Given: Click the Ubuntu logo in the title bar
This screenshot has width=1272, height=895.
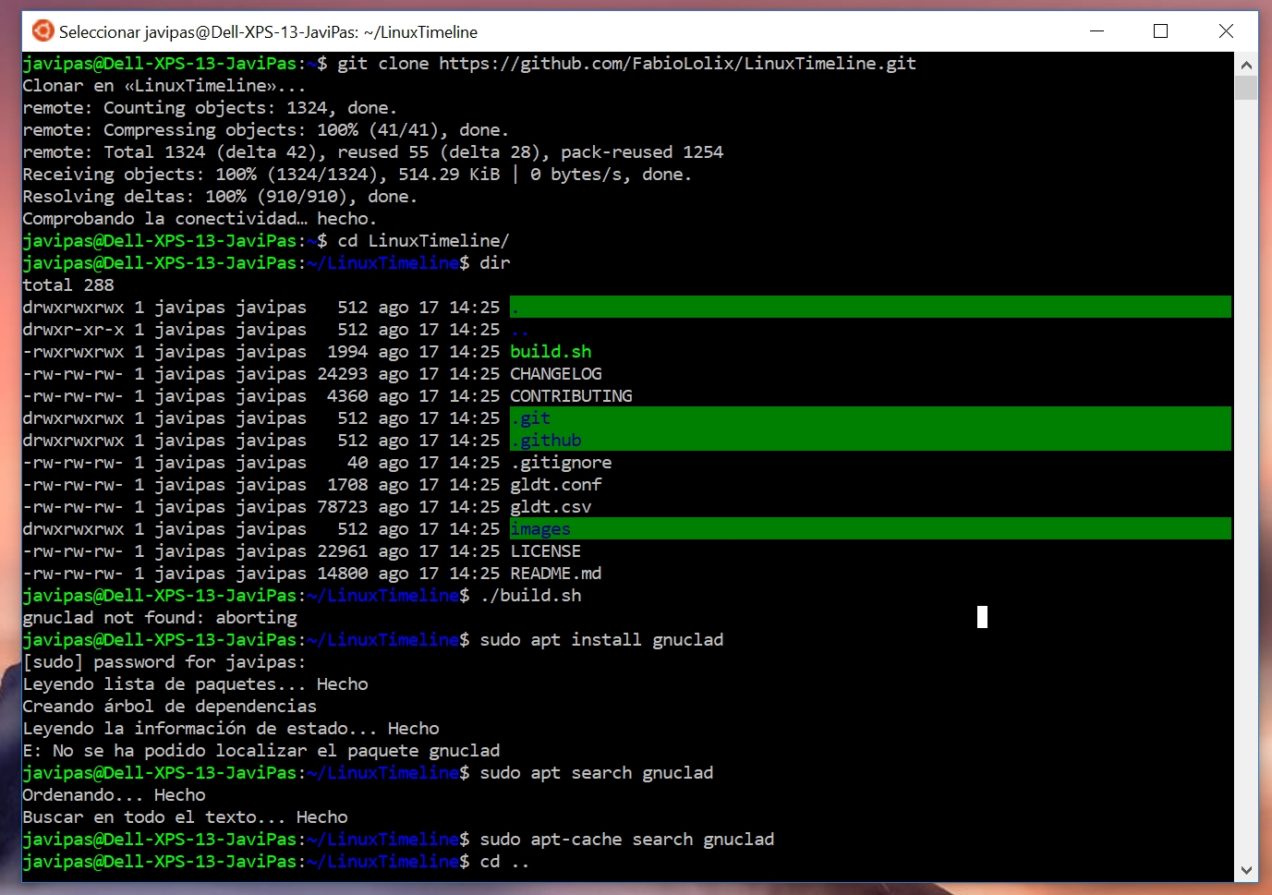Looking at the screenshot, I should tap(42, 31).
